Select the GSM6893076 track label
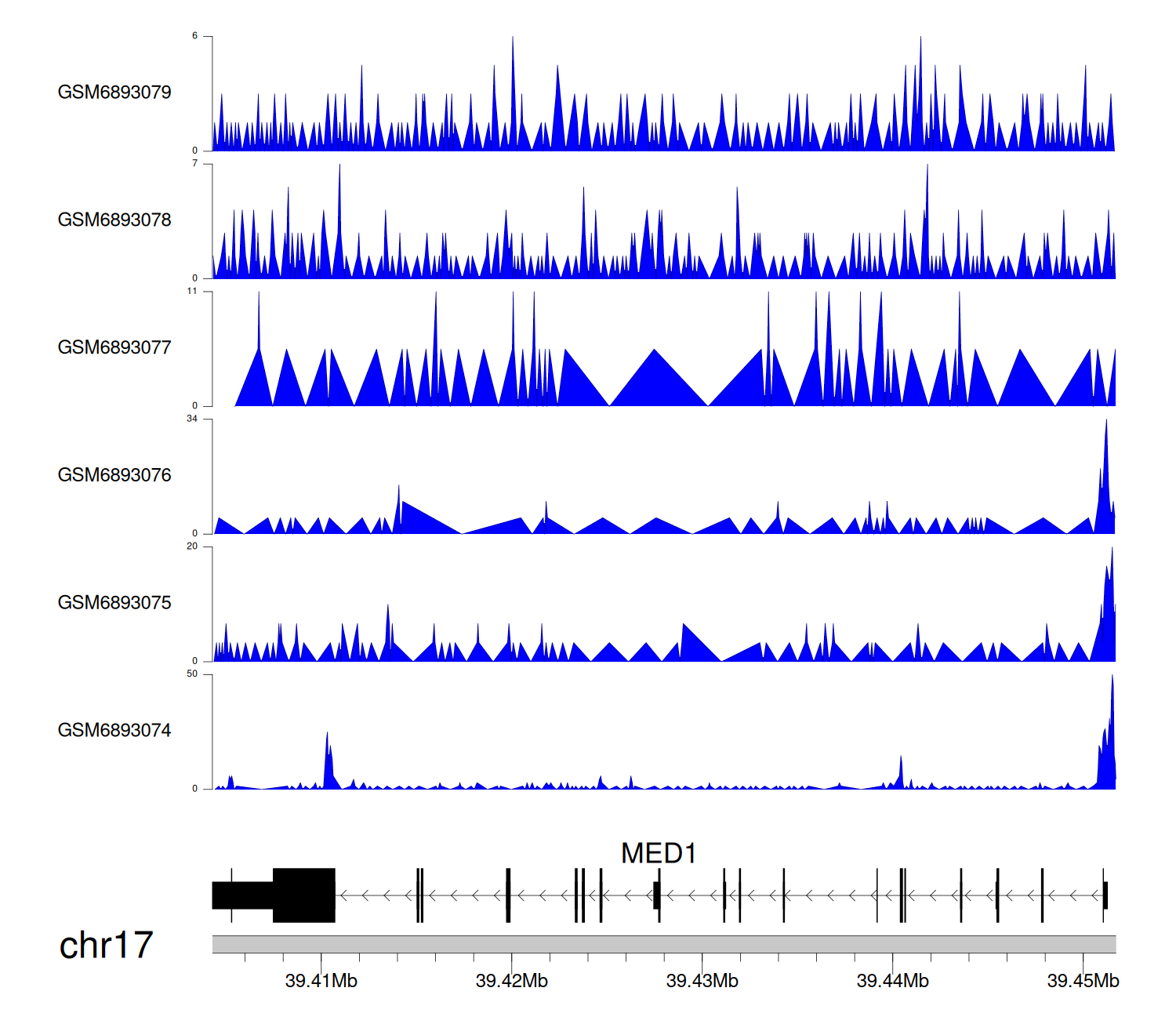1176x1035 pixels. [114, 475]
